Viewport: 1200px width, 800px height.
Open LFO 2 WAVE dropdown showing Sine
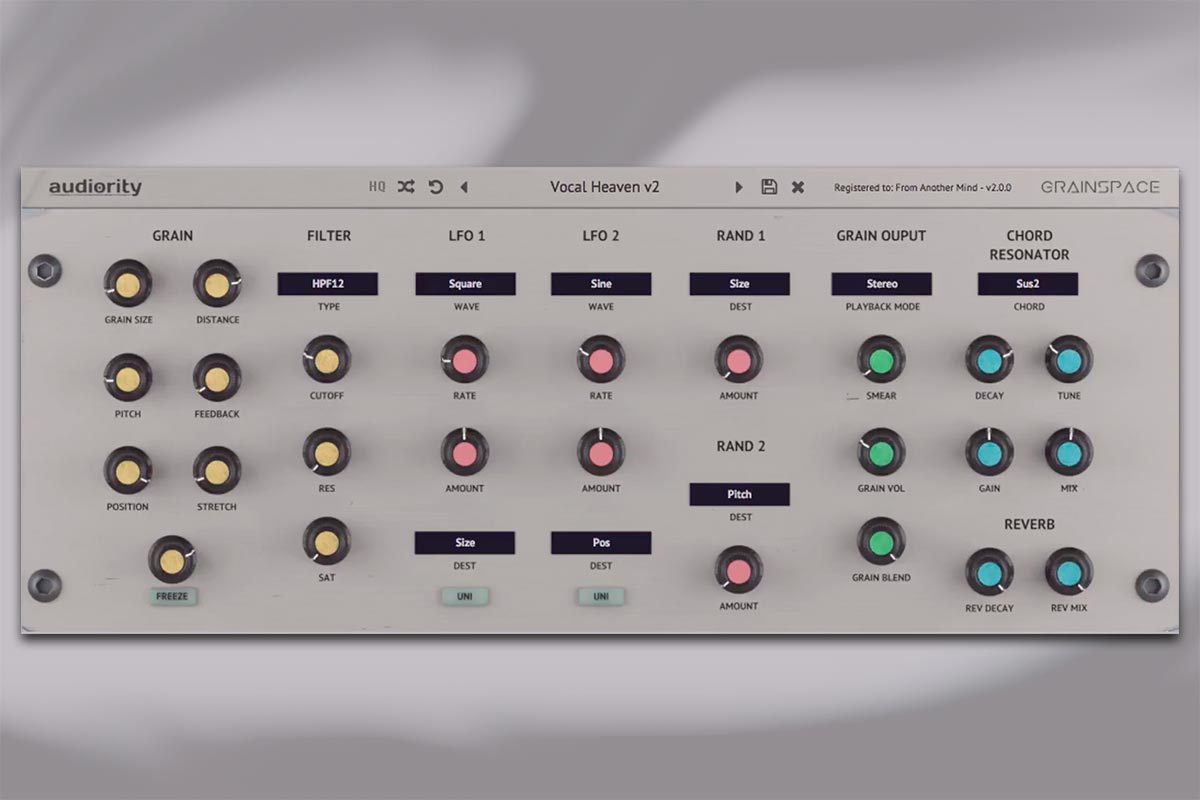(x=601, y=284)
